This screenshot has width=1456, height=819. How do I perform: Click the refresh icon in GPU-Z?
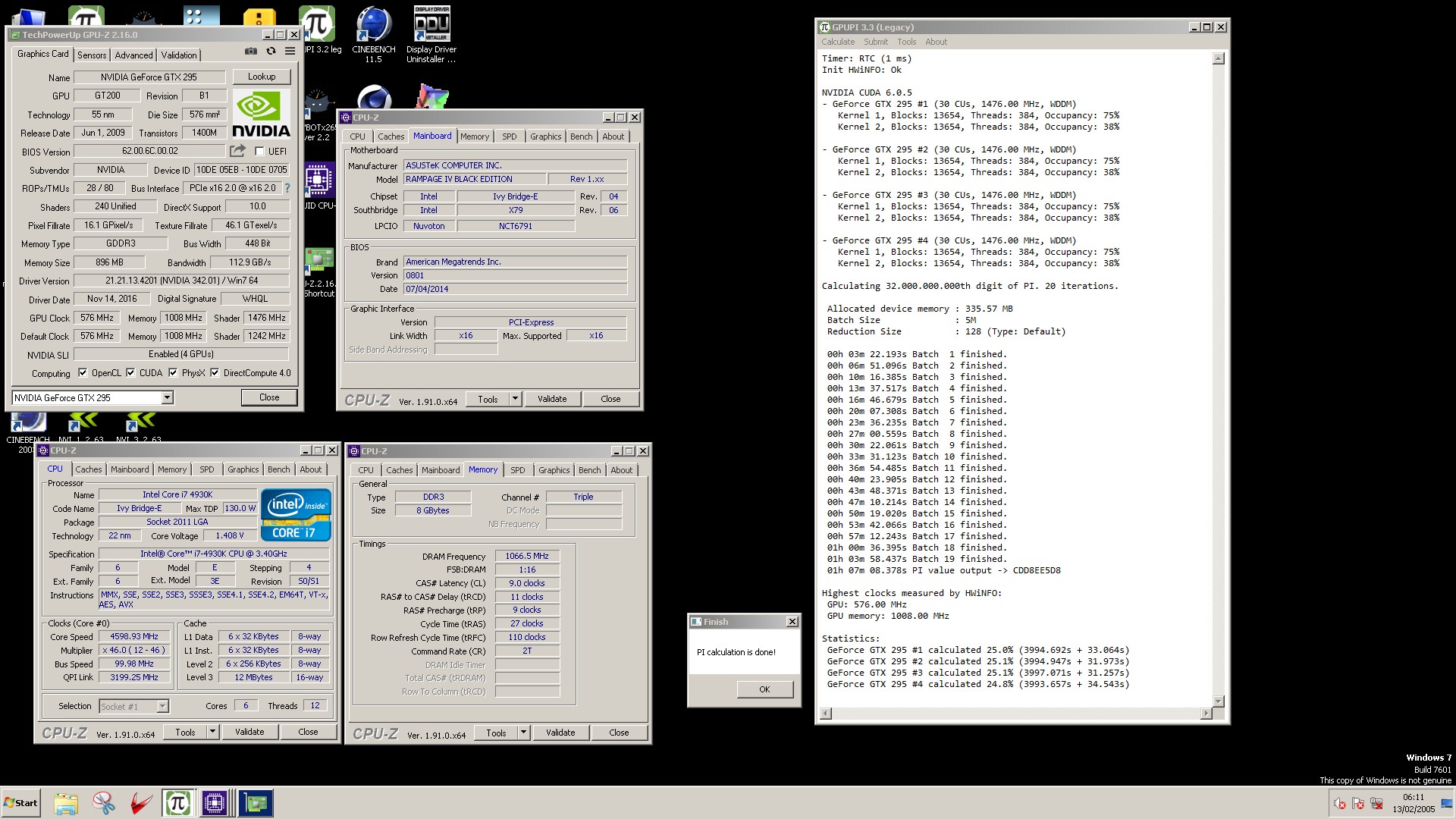[271, 52]
